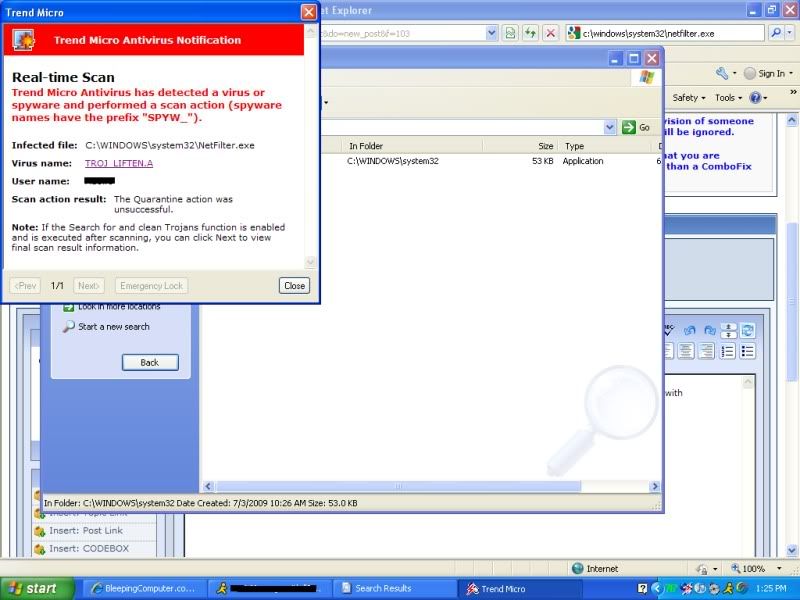Switch to the BleepingComputer taskbar button
The height and width of the screenshot is (600, 800).
tap(144, 589)
